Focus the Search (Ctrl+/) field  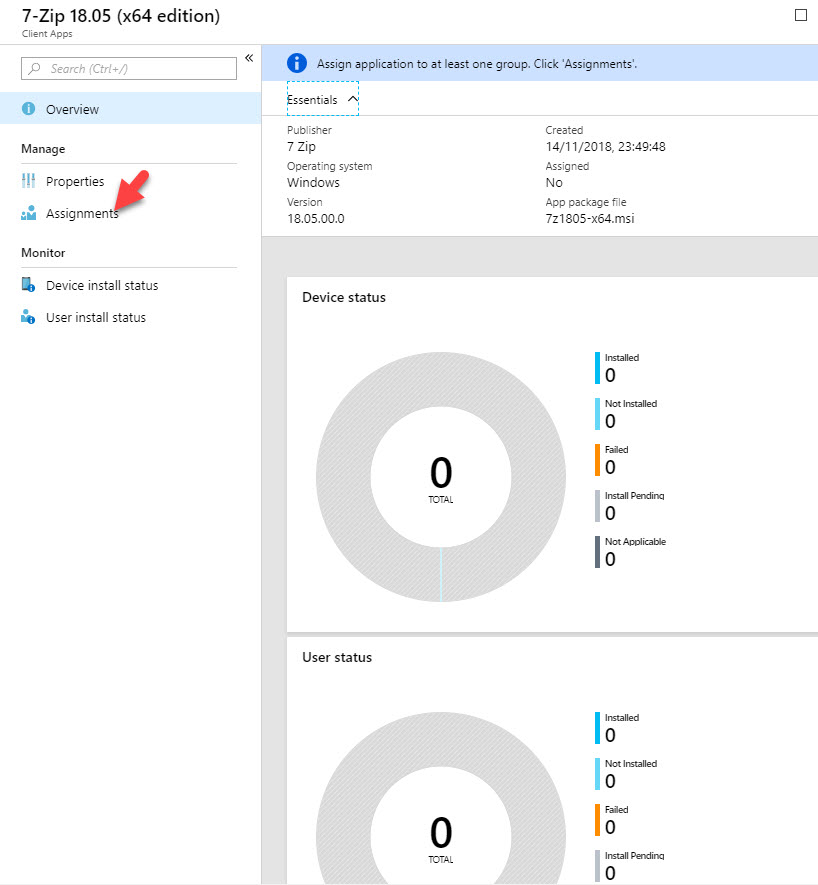pyautogui.click(x=129, y=68)
